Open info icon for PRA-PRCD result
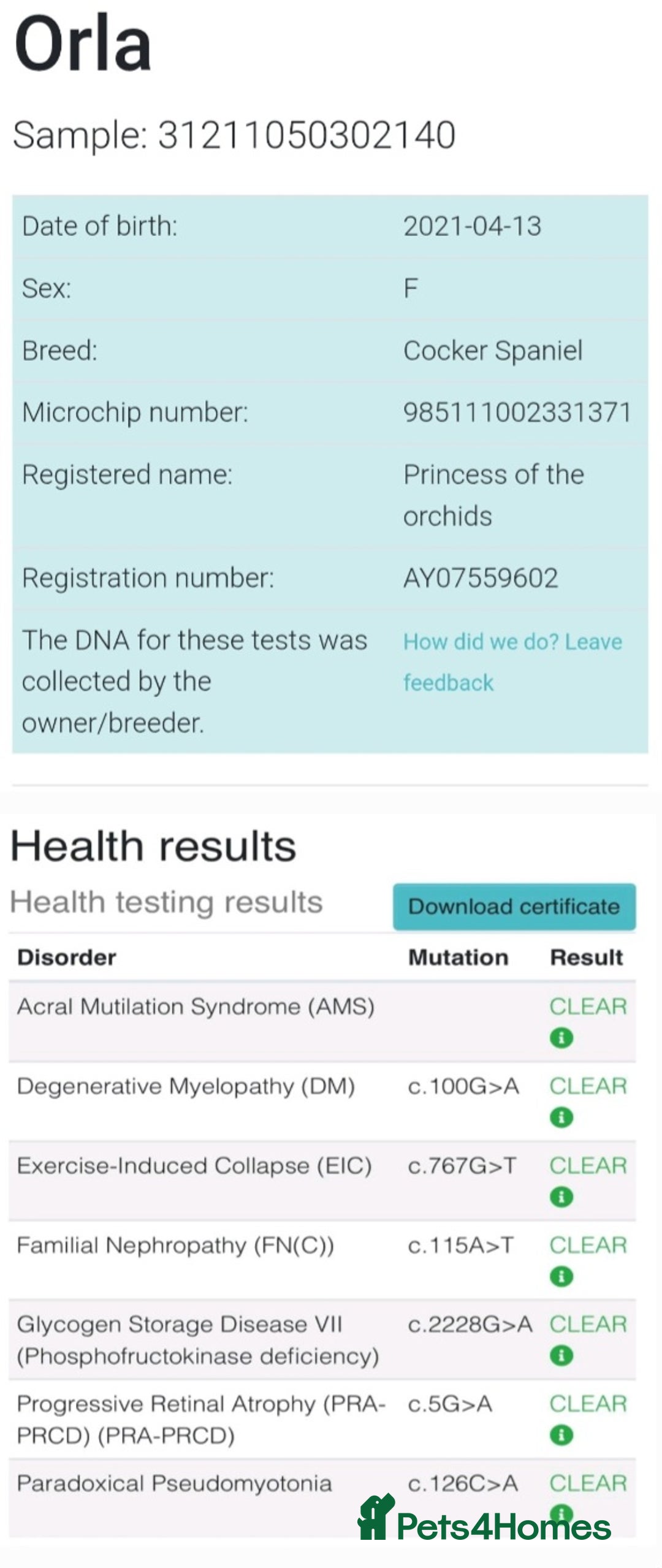Screen dimensions: 662x1568 [561, 1435]
